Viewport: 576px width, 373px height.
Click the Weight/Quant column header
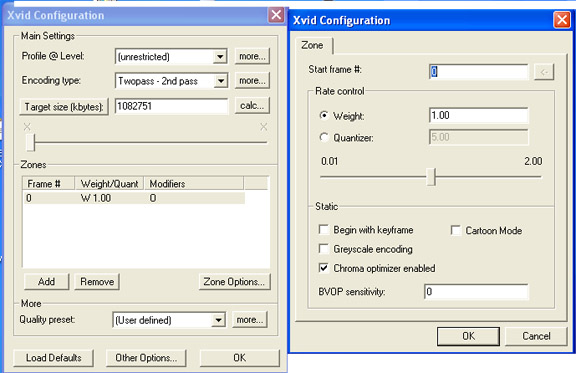109,183
